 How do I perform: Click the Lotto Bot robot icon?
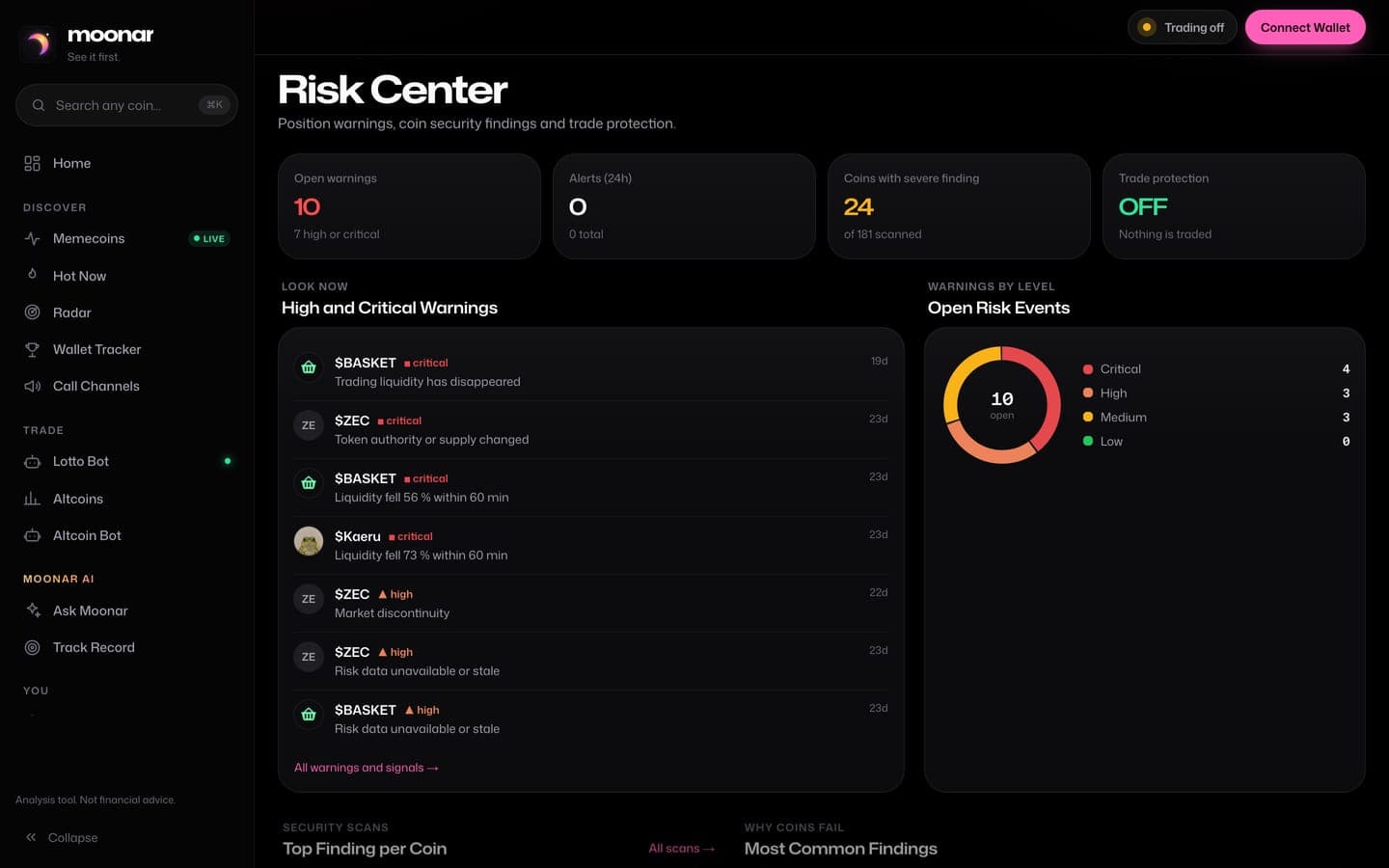click(x=32, y=461)
